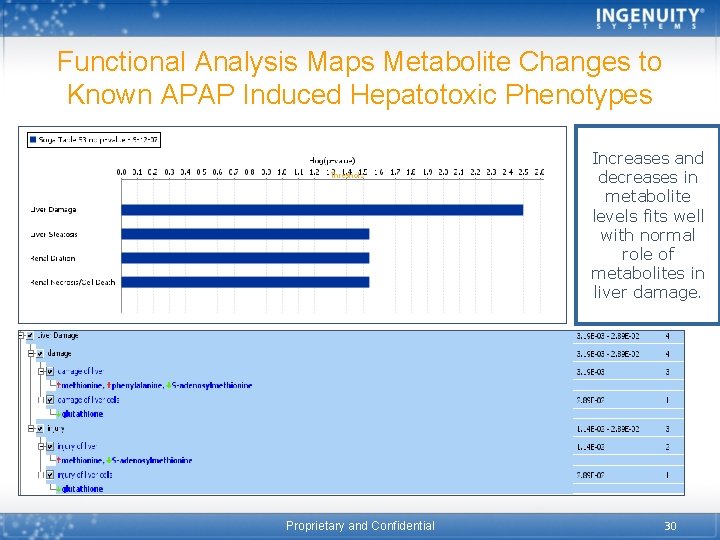Open methionine link under damage of liver
The width and height of the screenshot is (720, 540).
(x=82, y=385)
